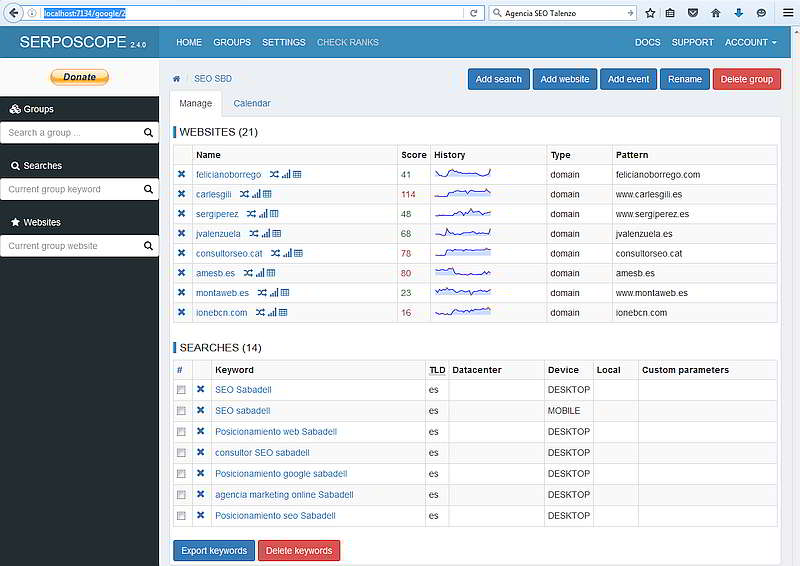Click the Add website button
800x566 pixels.
click(564, 79)
